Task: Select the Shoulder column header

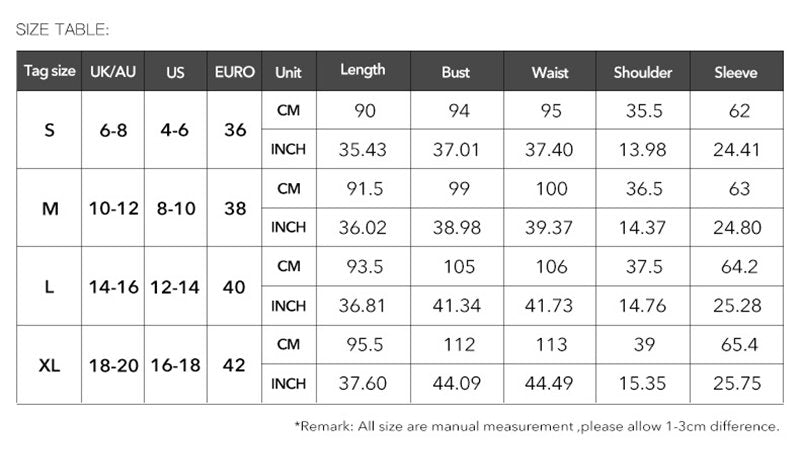Action: tap(643, 72)
